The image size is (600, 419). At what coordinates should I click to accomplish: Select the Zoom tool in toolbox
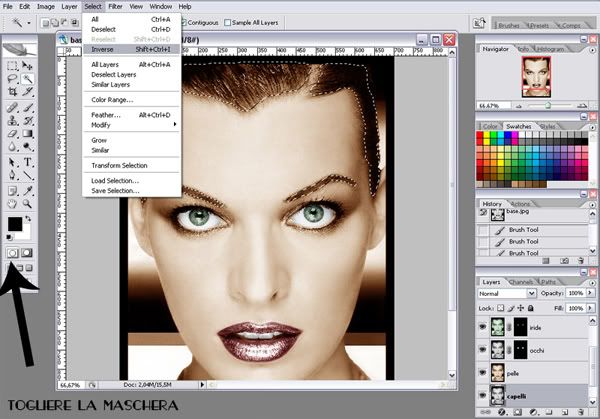[x=27, y=204]
